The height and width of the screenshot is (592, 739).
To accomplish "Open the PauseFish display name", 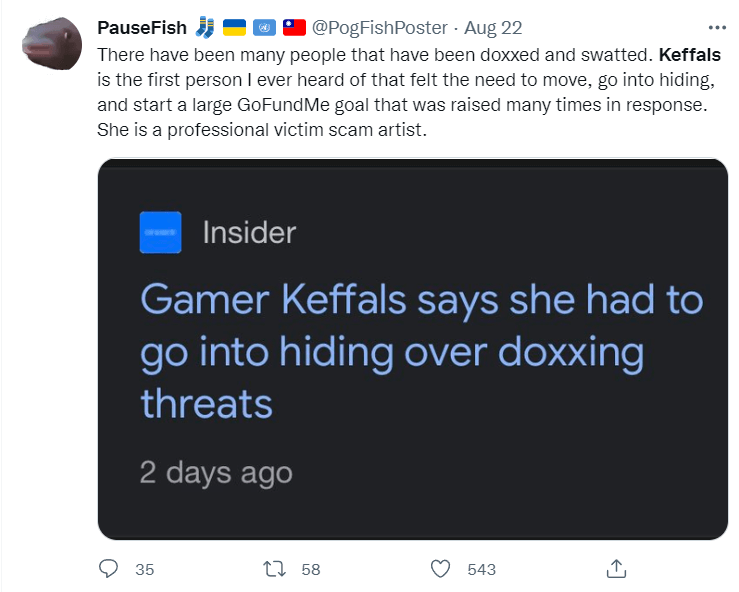I will (142, 28).
